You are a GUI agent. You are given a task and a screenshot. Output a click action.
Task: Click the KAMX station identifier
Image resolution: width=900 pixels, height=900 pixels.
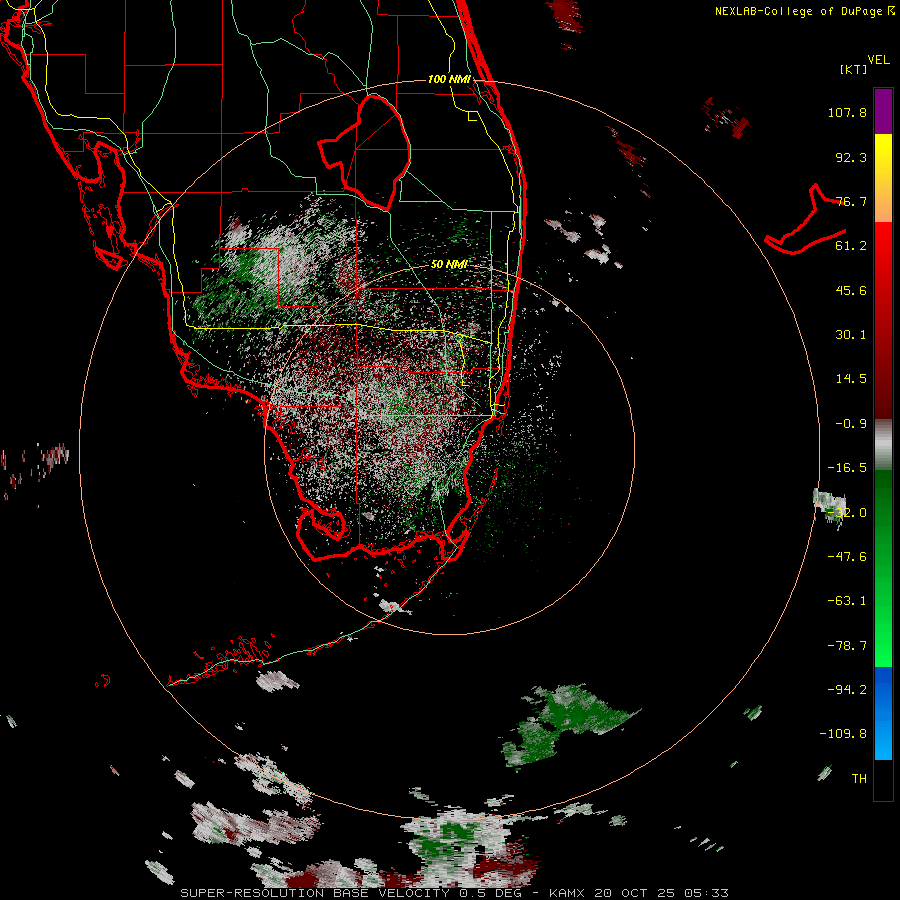[567, 893]
